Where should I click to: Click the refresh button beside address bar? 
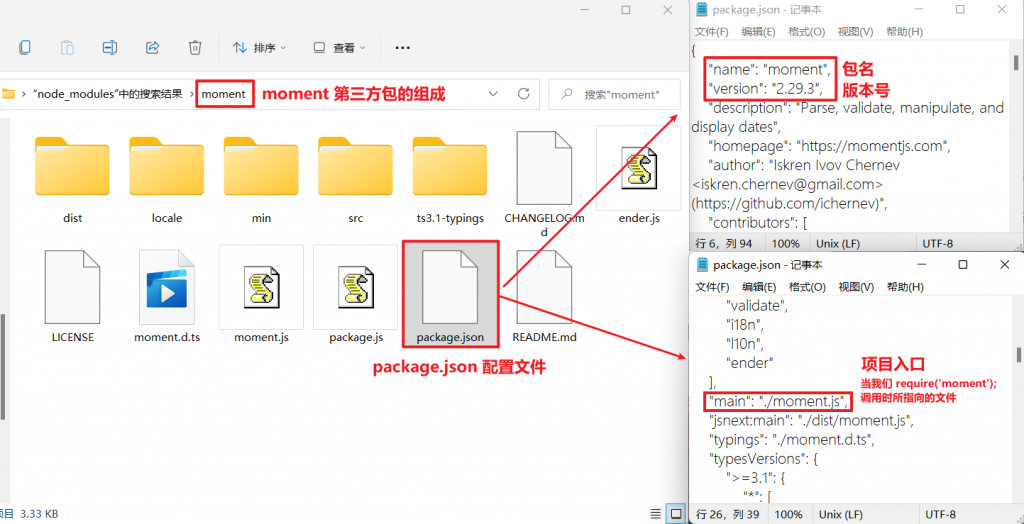pos(523,94)
